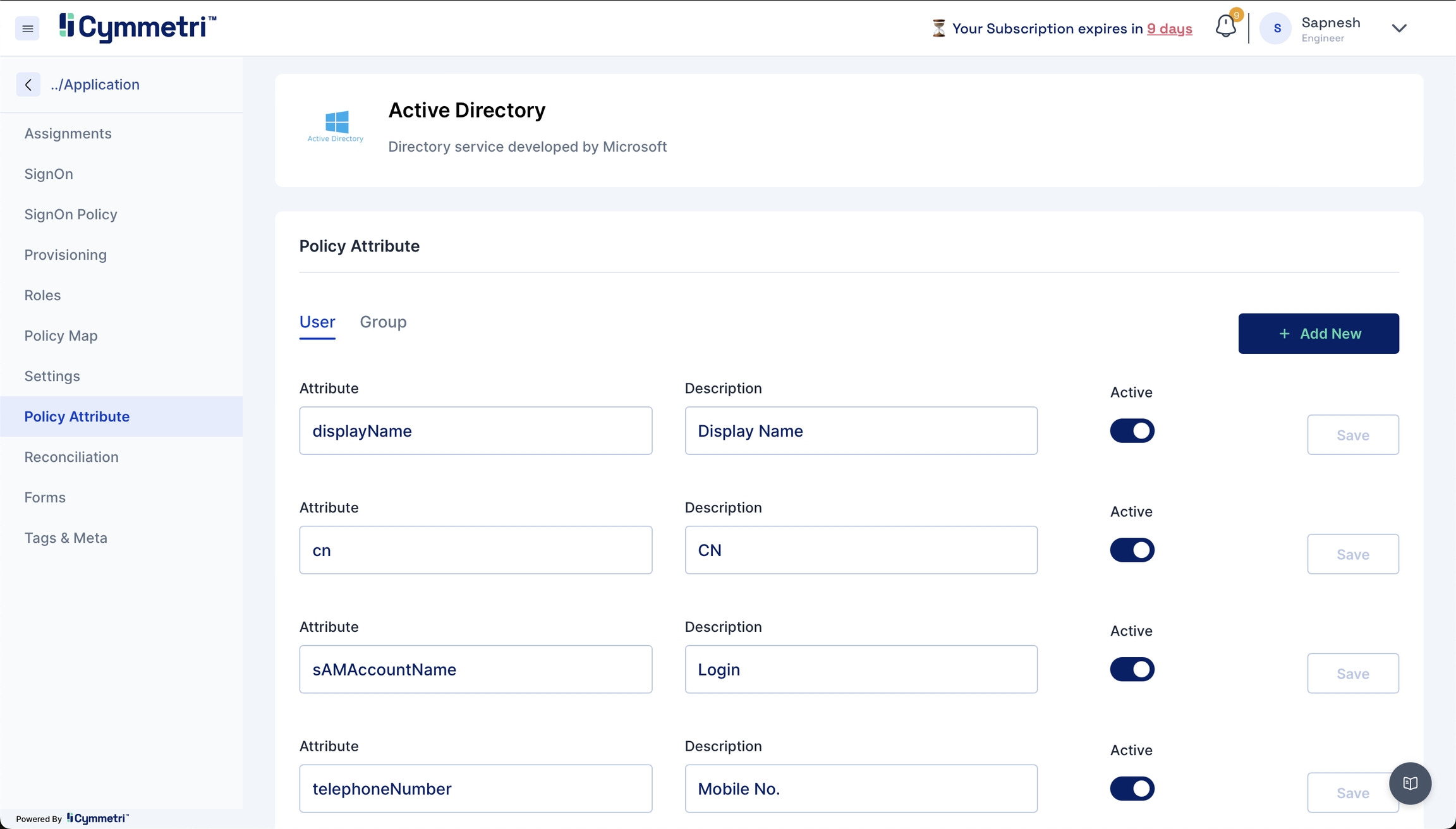Click the subscription hourglass icon
The width and height of the screenshot is (1456, 829).
point(938,28)
